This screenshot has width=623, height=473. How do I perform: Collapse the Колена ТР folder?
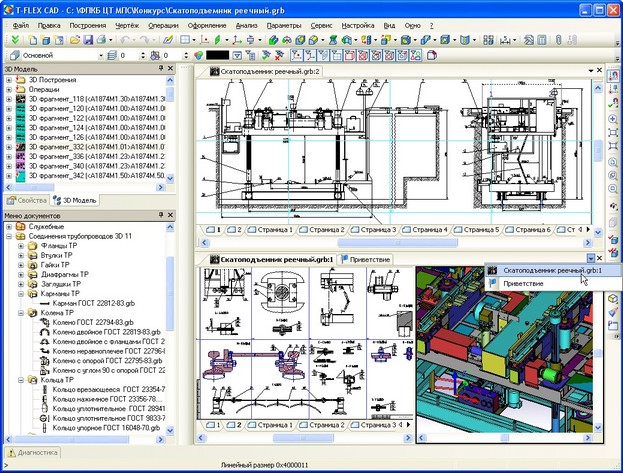click(x=21, y=313)
